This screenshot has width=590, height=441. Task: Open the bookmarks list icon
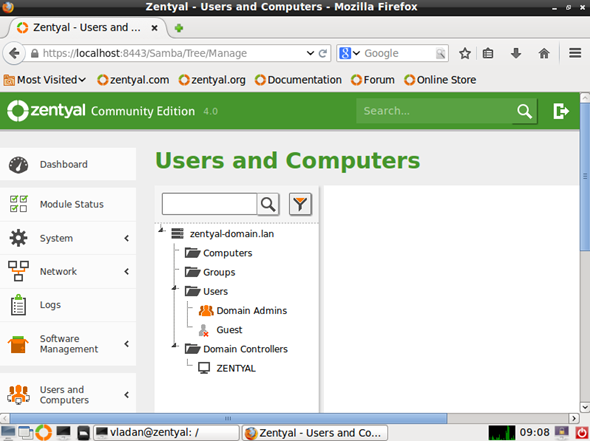pos(488,53)
